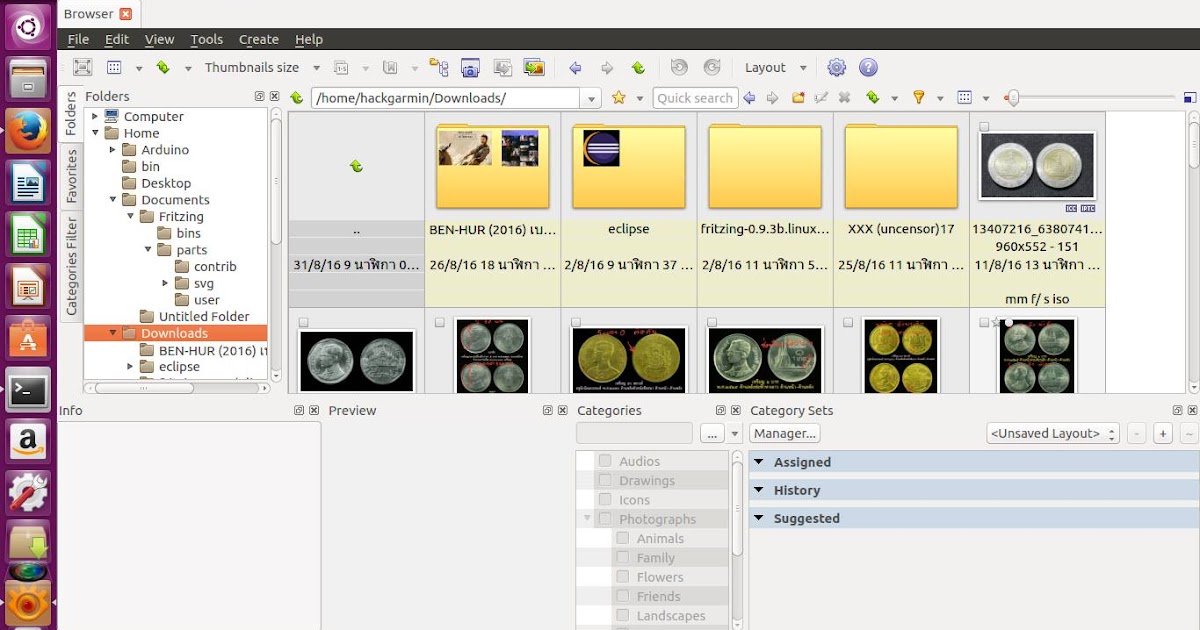Screen dimensions: 1200x630
Task: Open the Unsaved Layout combo box
Action: [x=1053, y=433]
